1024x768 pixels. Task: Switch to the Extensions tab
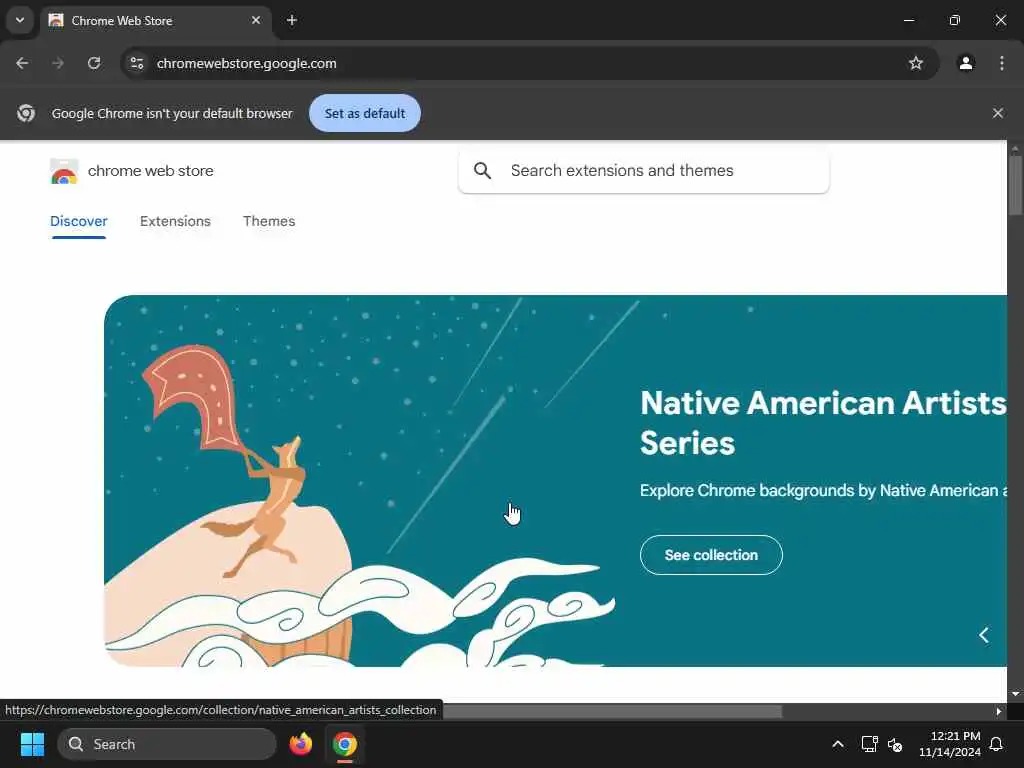[x=175, y=221]
